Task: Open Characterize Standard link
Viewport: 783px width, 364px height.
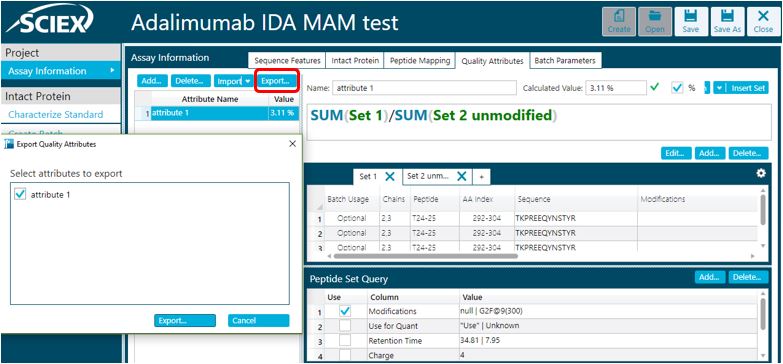Action: click(55, 114)
